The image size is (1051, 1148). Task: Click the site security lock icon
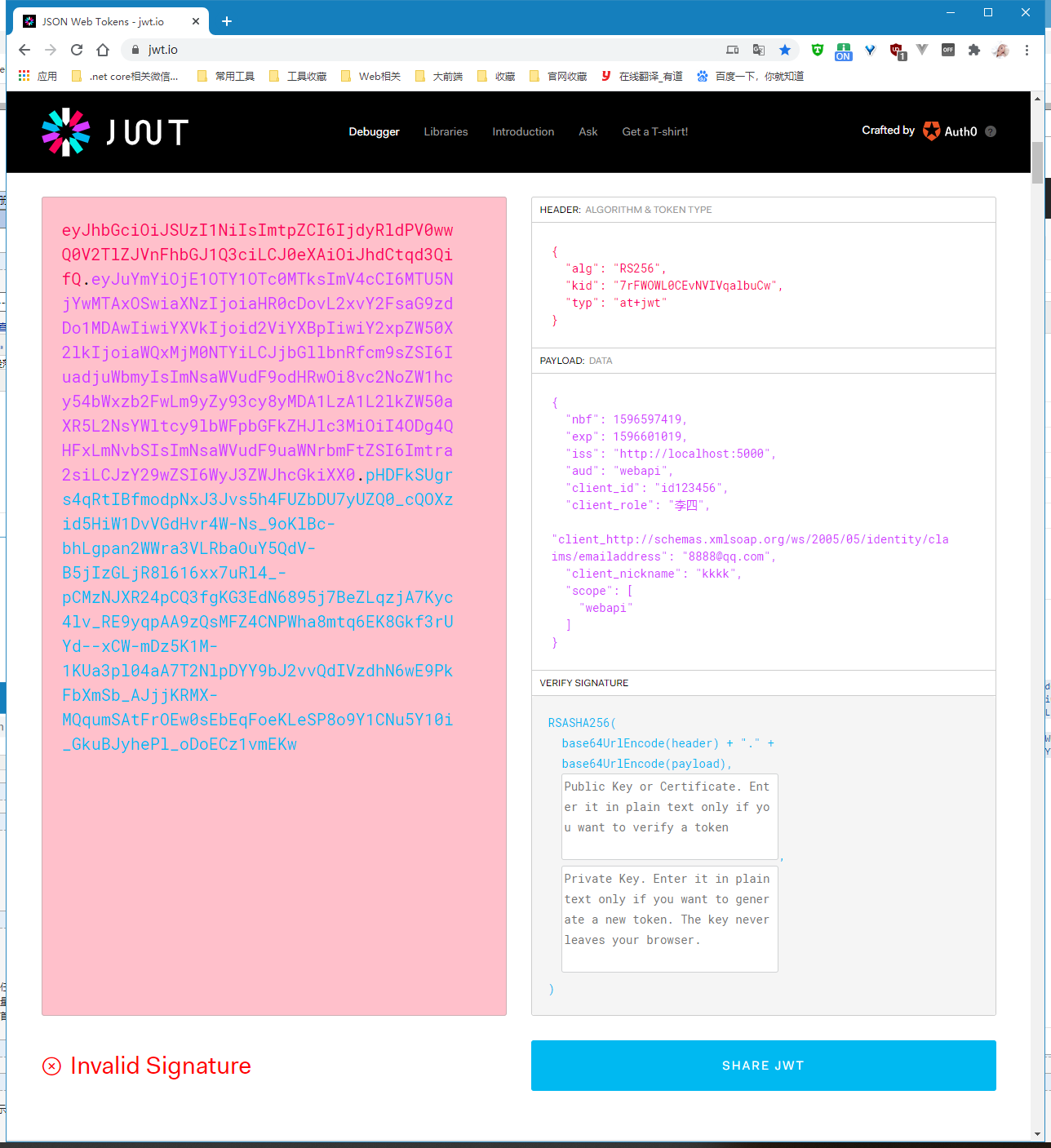point(135,50)
